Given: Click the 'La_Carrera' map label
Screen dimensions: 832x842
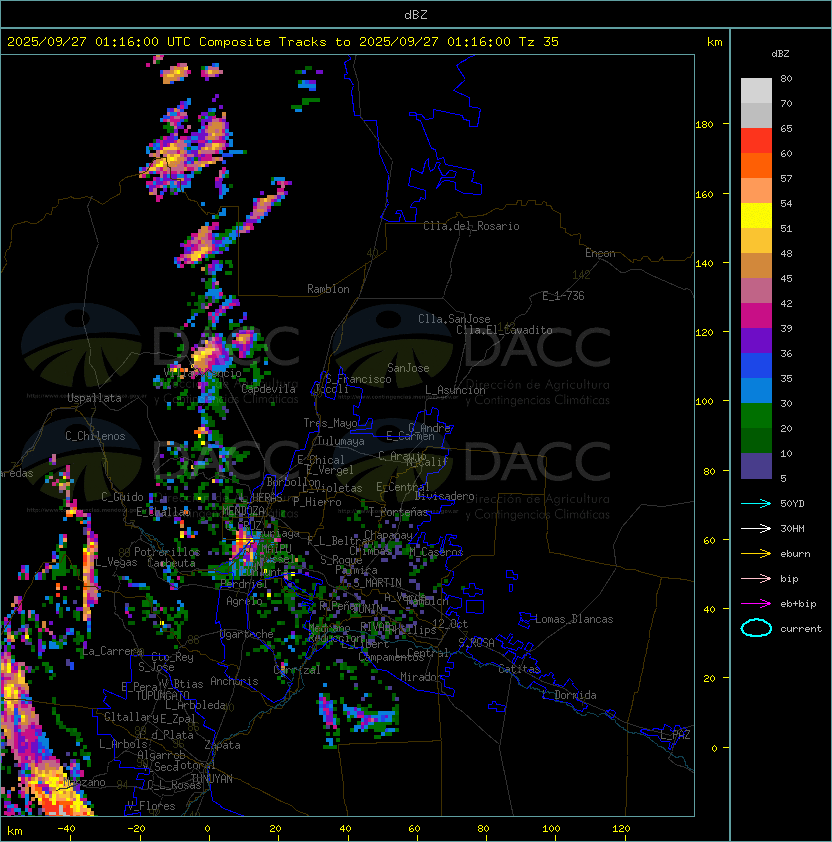Looking at the screenshot, I should pyautogui.click(x=113, y=651).
